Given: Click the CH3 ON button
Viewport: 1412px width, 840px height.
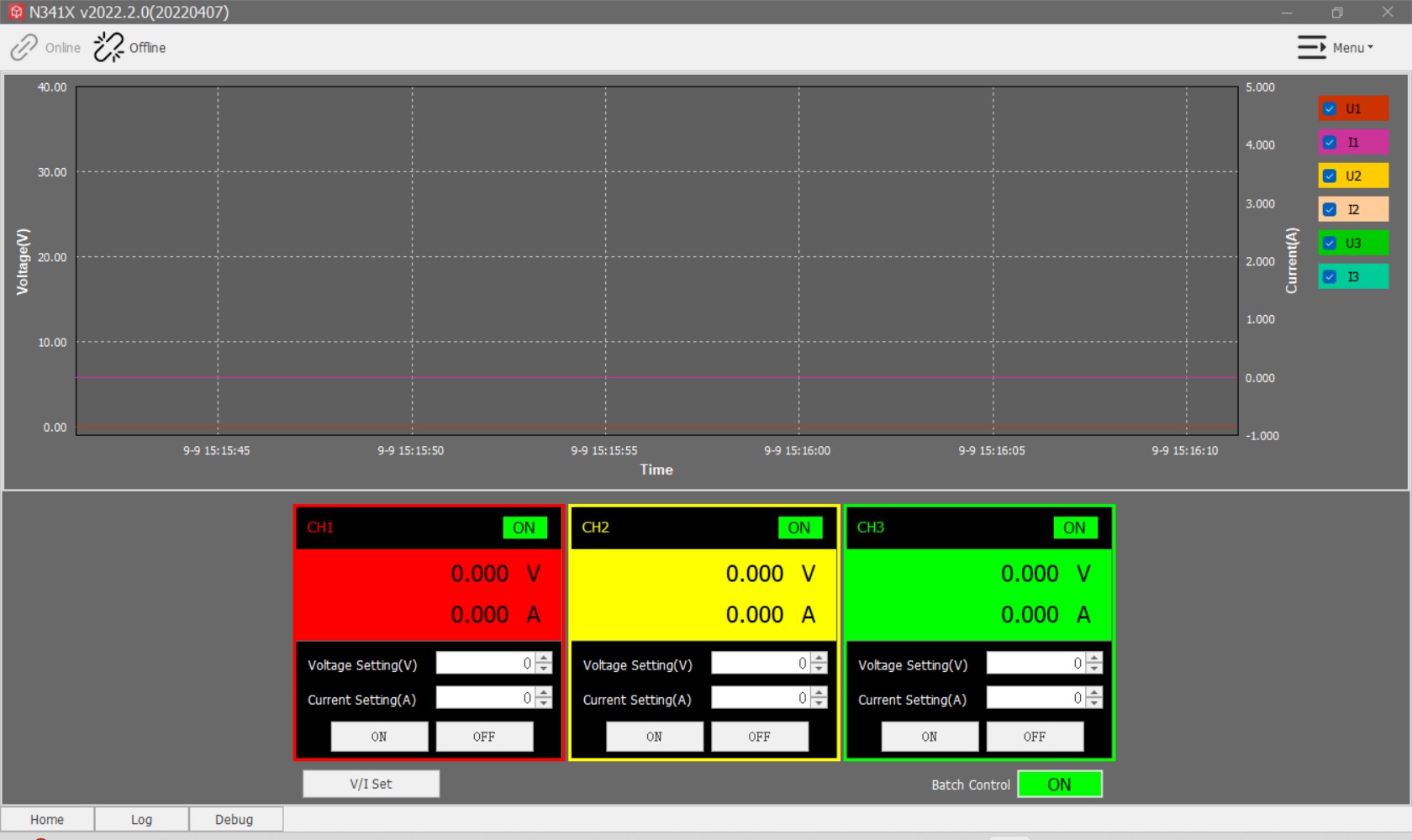Looking at the screenshot, I should coord(930,737).
